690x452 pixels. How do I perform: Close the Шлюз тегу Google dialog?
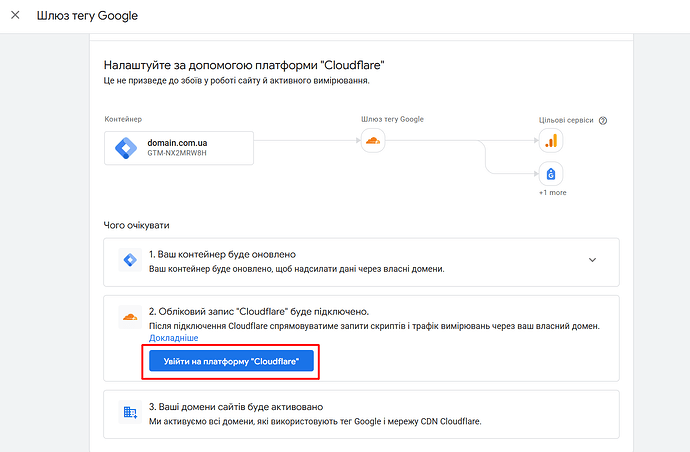tap(15, 15)
